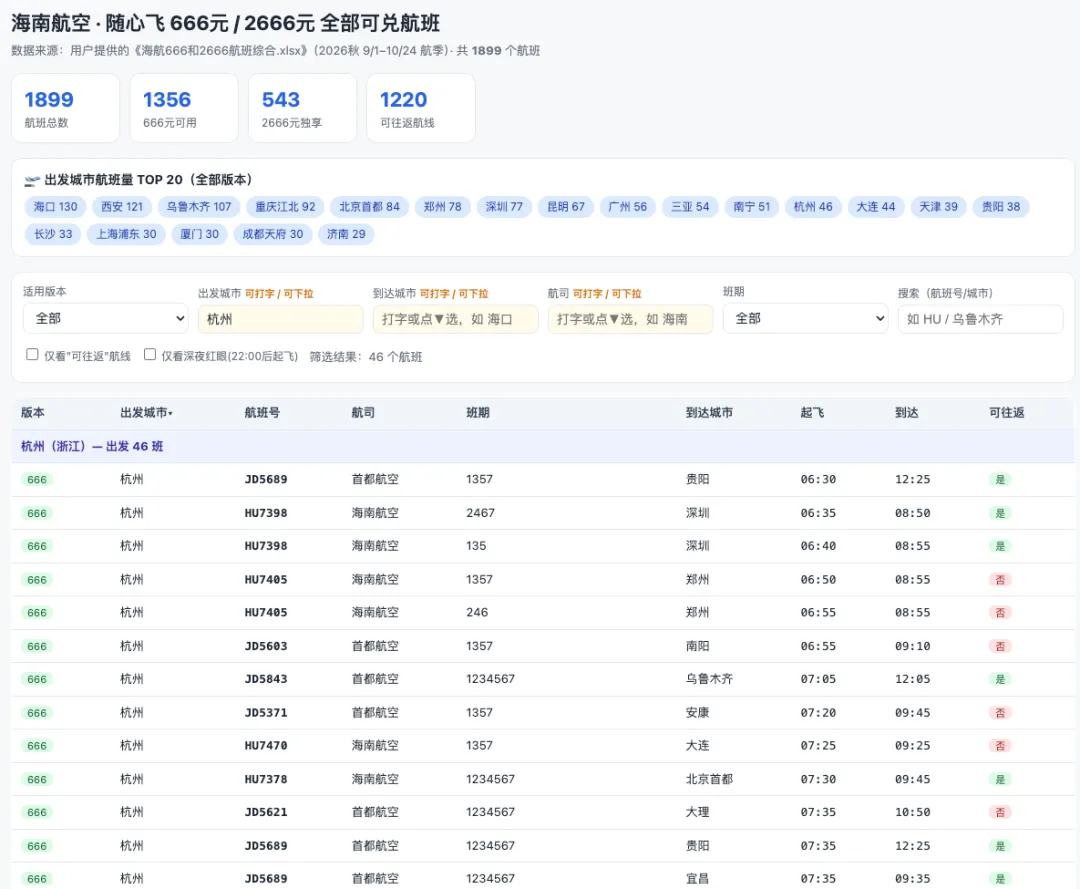Click flight number JD5843 to 乌鲁木齐
The image size is (1080, 889).
(x=266, y=679)
